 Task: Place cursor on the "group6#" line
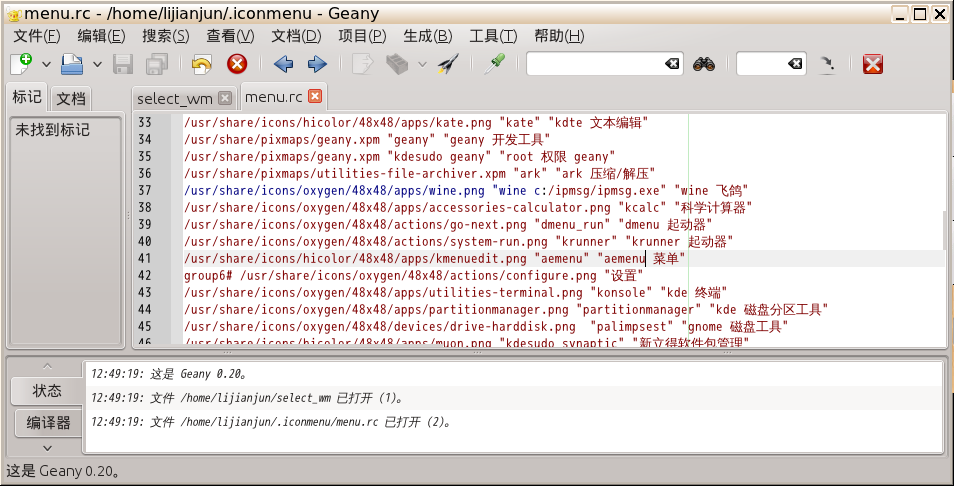[x=414, y=276]
